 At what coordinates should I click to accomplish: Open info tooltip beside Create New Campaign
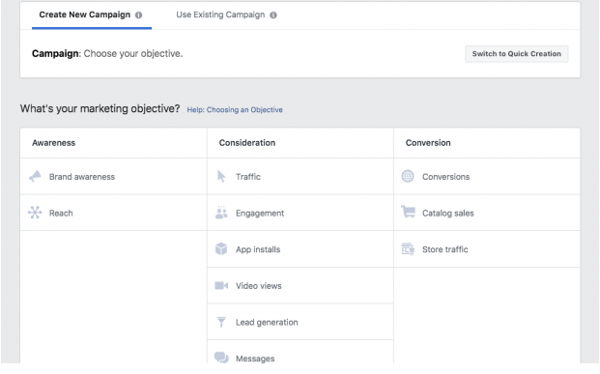coord(139,15)
